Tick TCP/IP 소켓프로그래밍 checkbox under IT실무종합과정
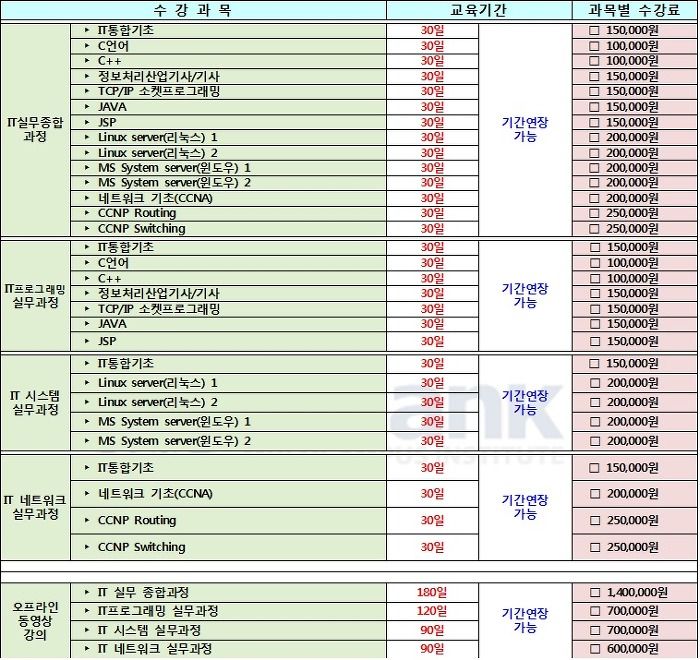 coord(594,92)
